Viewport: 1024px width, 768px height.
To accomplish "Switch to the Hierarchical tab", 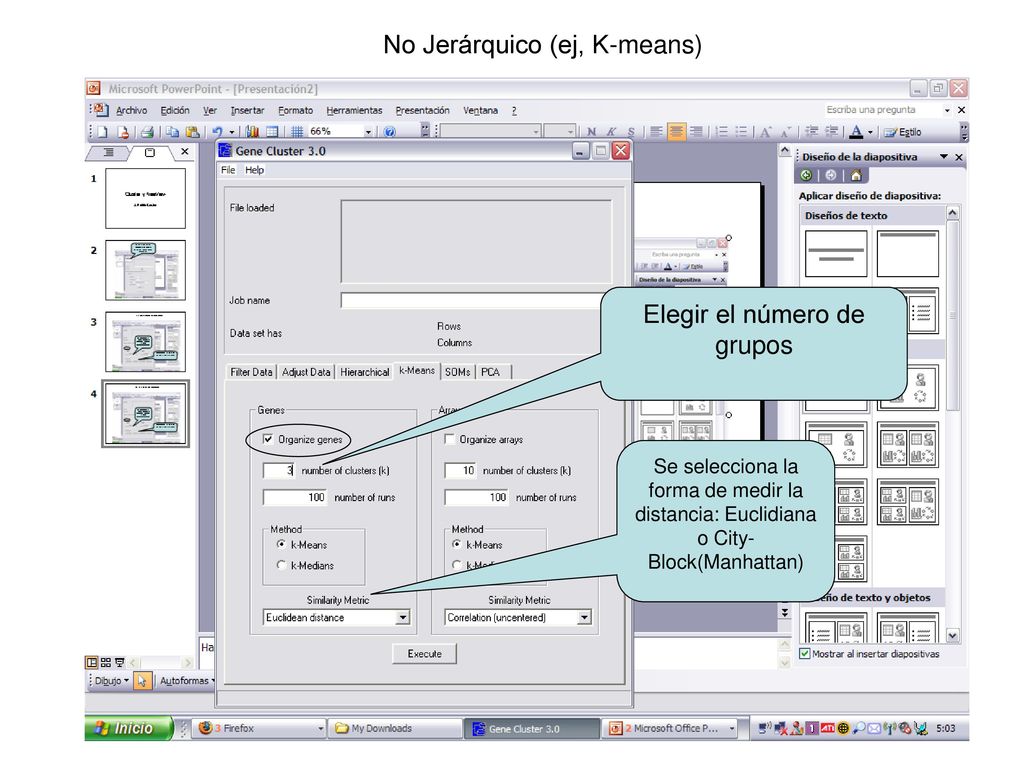I will click(364, 372).
